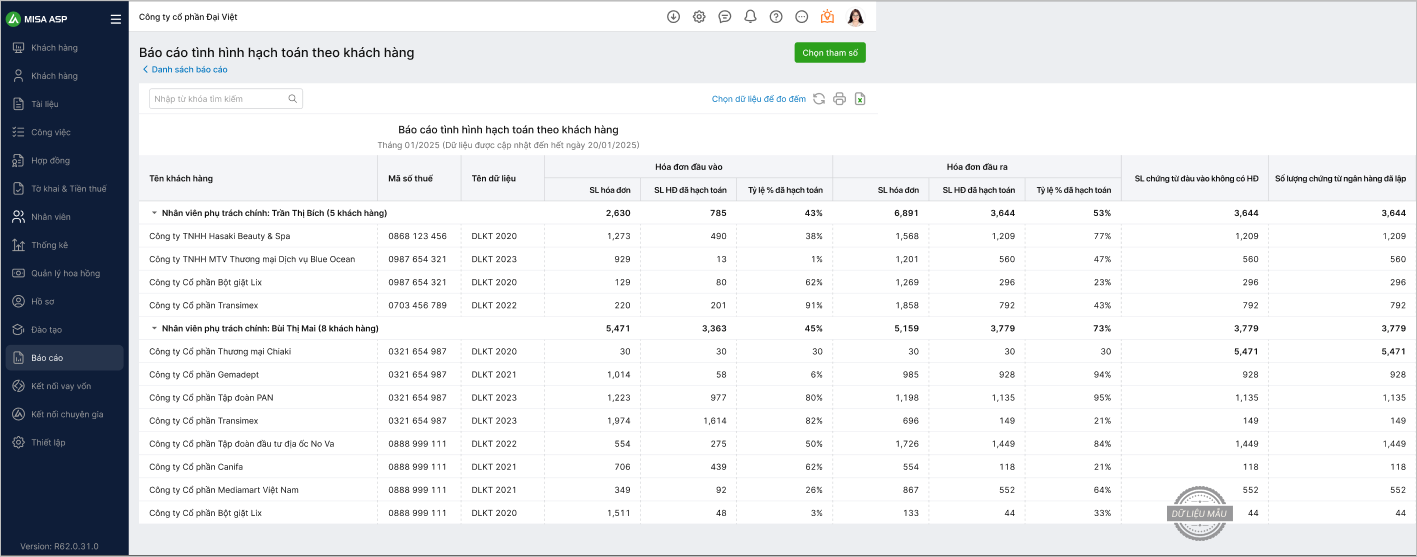This screenshot has width=1417, height=557.
Task: Open Nhân viên in the sidebar
Action: point(65,217)
